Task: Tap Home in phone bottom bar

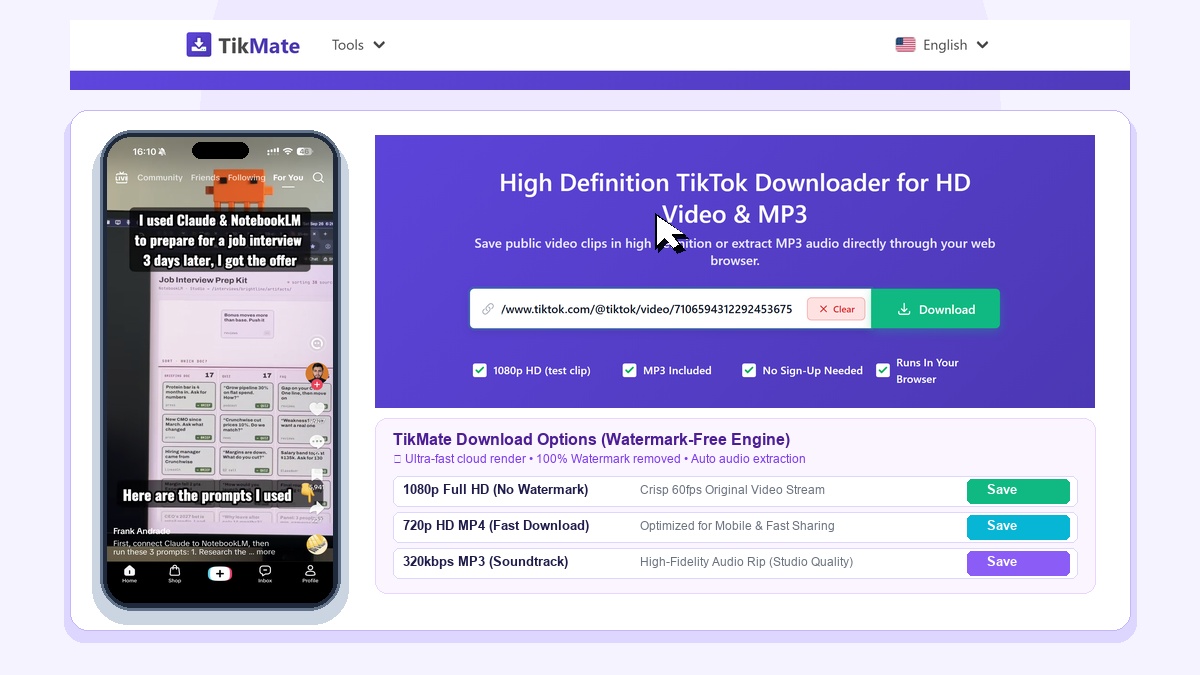Action: coord(129,574)
